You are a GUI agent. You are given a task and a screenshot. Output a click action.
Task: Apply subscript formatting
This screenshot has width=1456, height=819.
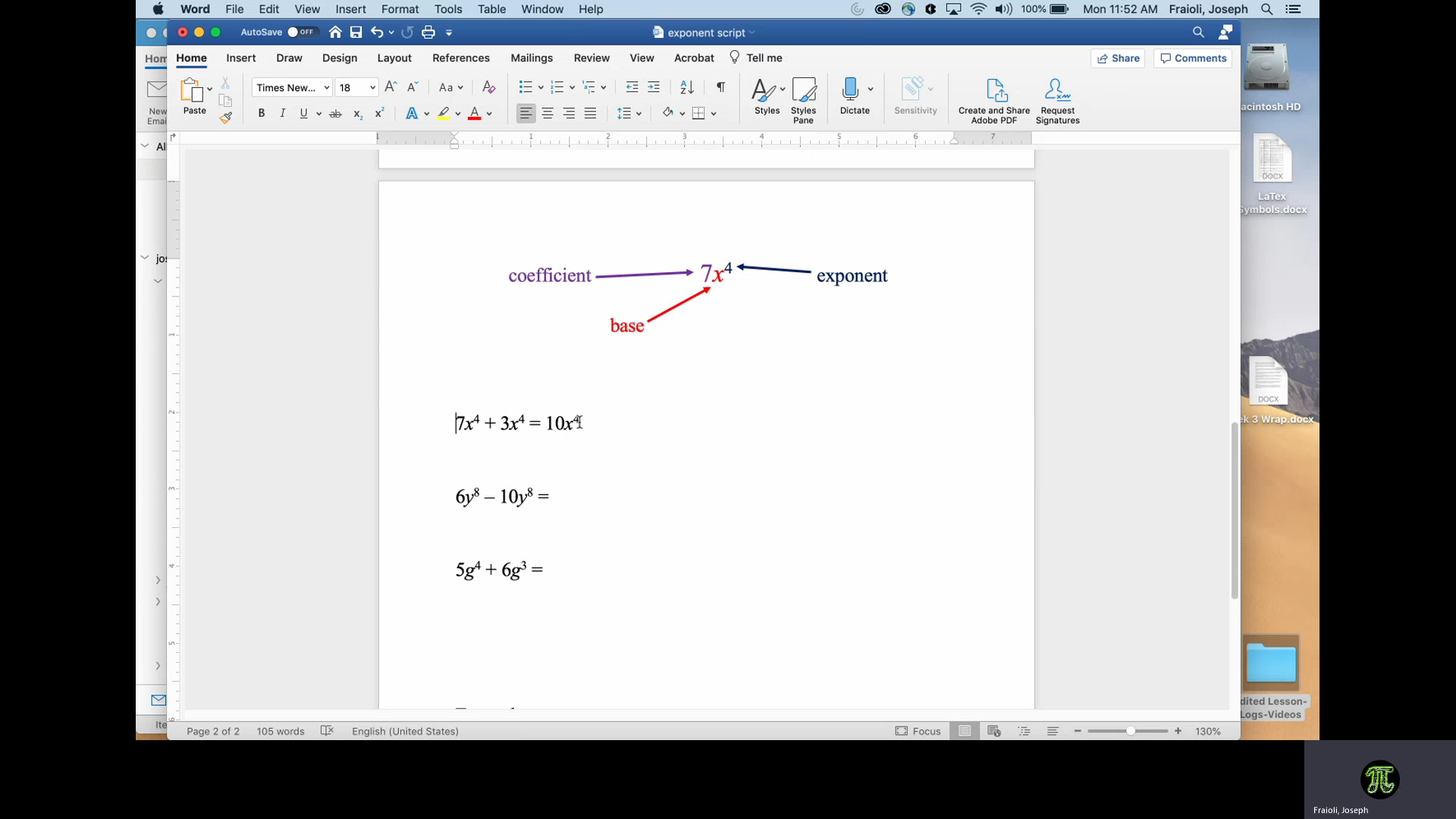pyautogui.click(x=358, y=114)
